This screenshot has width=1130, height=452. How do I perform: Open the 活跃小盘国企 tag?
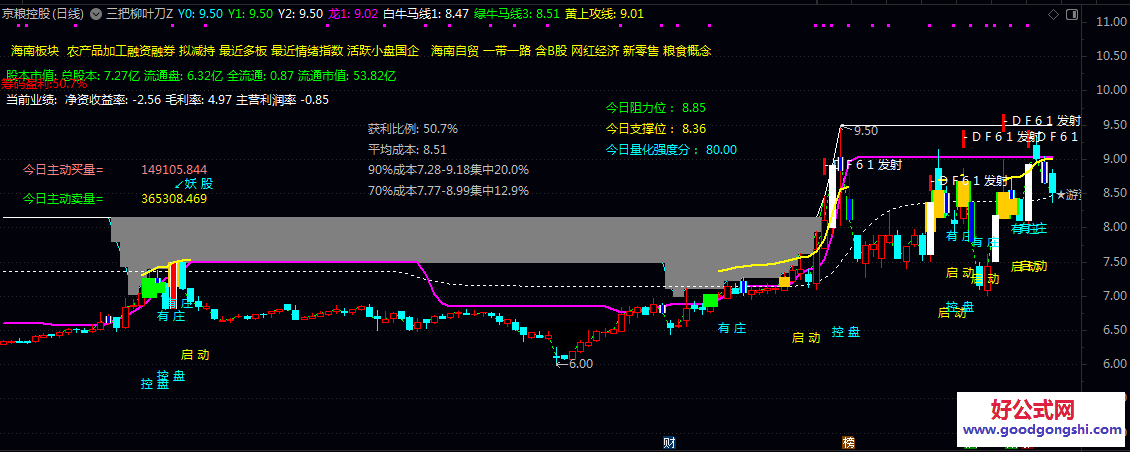383,51
